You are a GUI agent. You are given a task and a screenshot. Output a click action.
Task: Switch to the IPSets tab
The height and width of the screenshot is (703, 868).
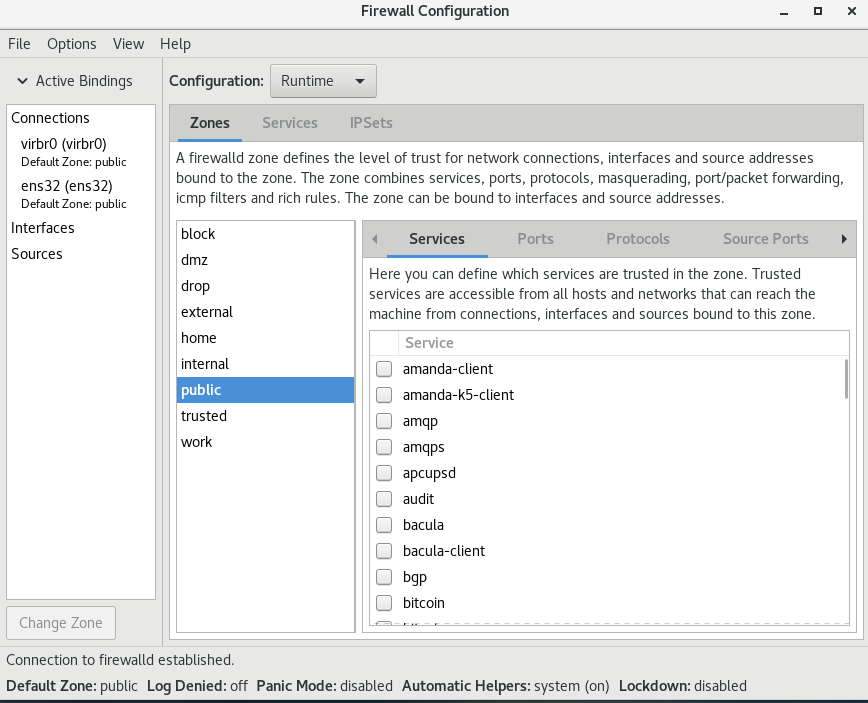tap(371, 123)
